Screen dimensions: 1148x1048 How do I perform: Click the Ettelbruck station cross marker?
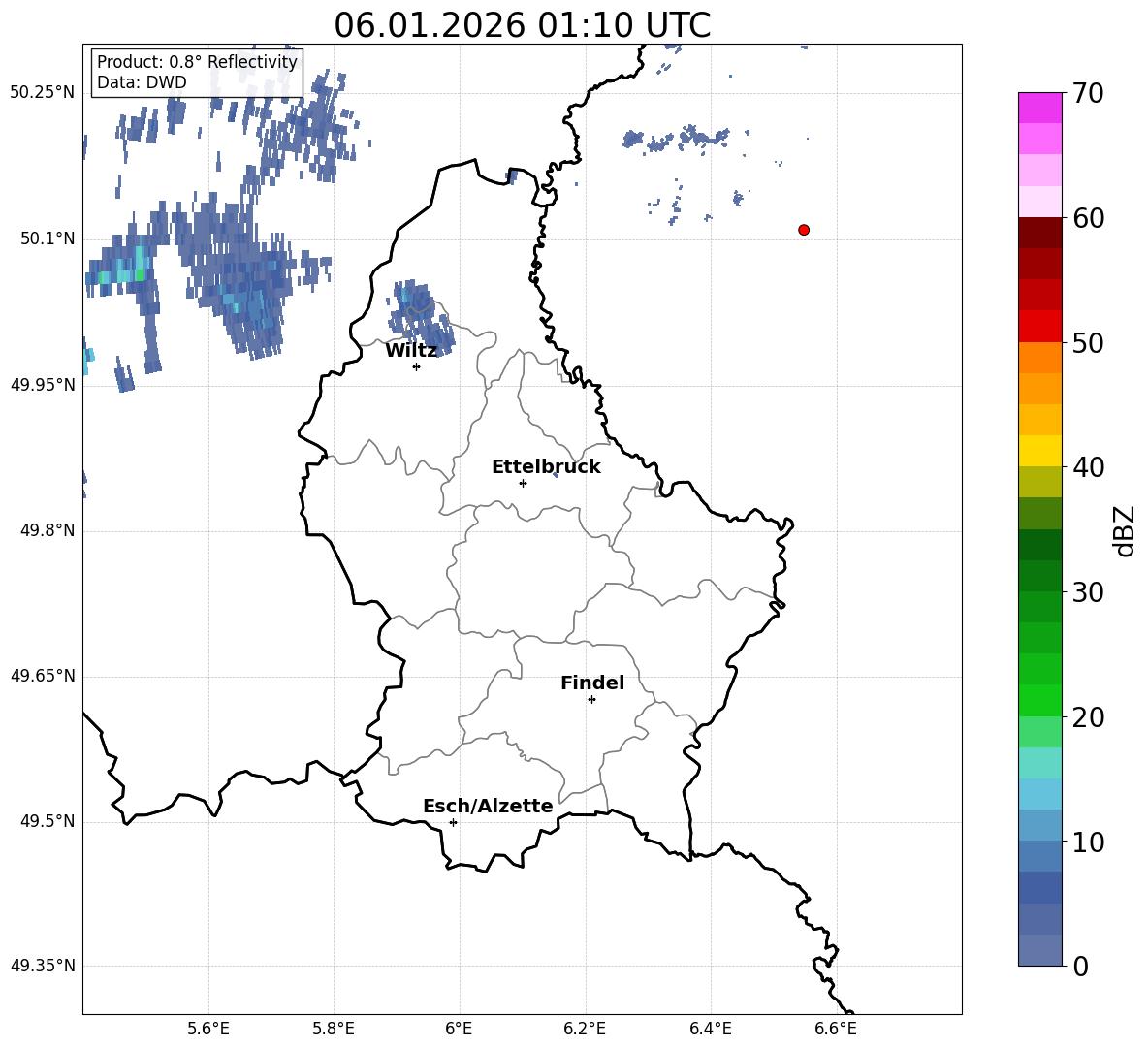click(523, 483)
